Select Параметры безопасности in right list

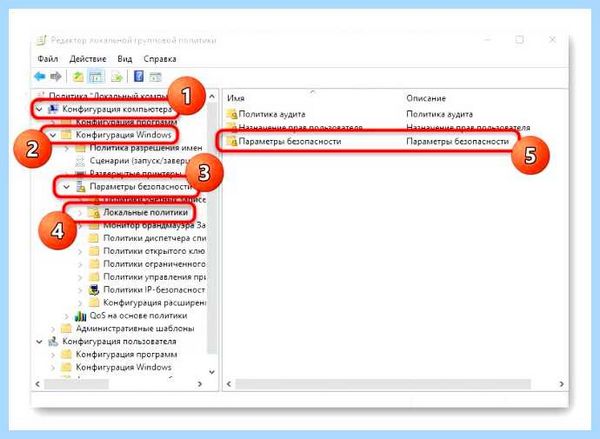coord(290,141)
